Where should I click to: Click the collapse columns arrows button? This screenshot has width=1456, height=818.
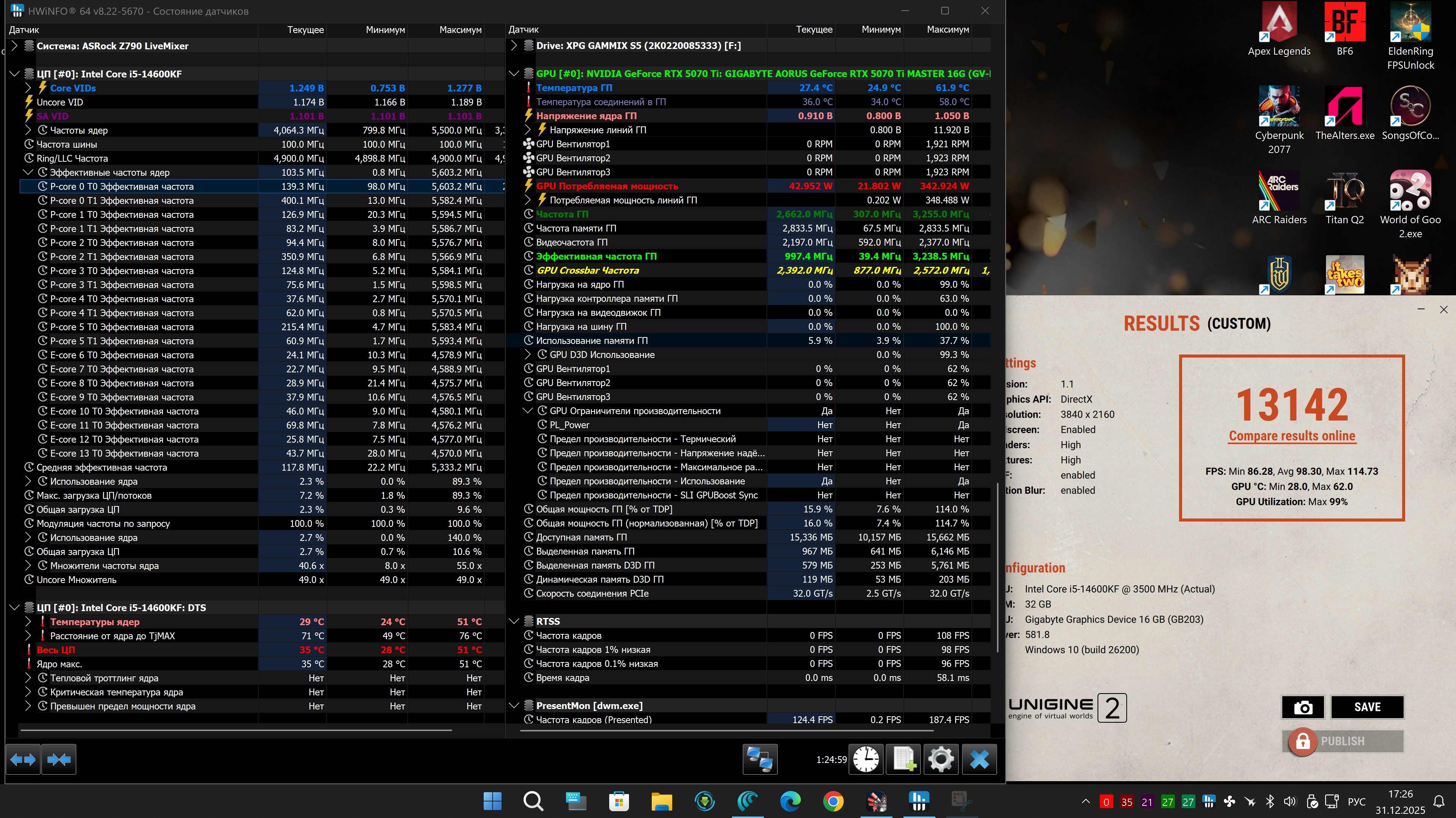(x=59, y=759)
